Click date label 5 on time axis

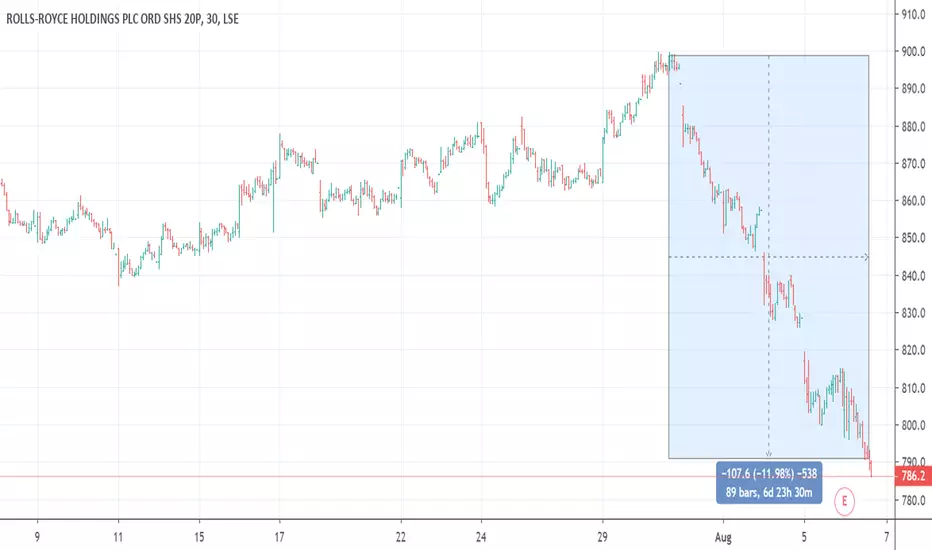pos(804,538)
